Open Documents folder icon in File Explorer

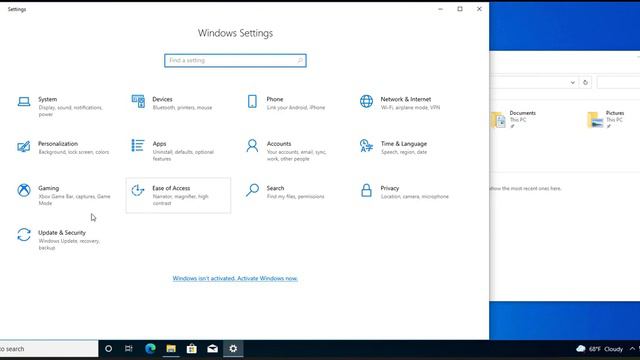(498, 120)
